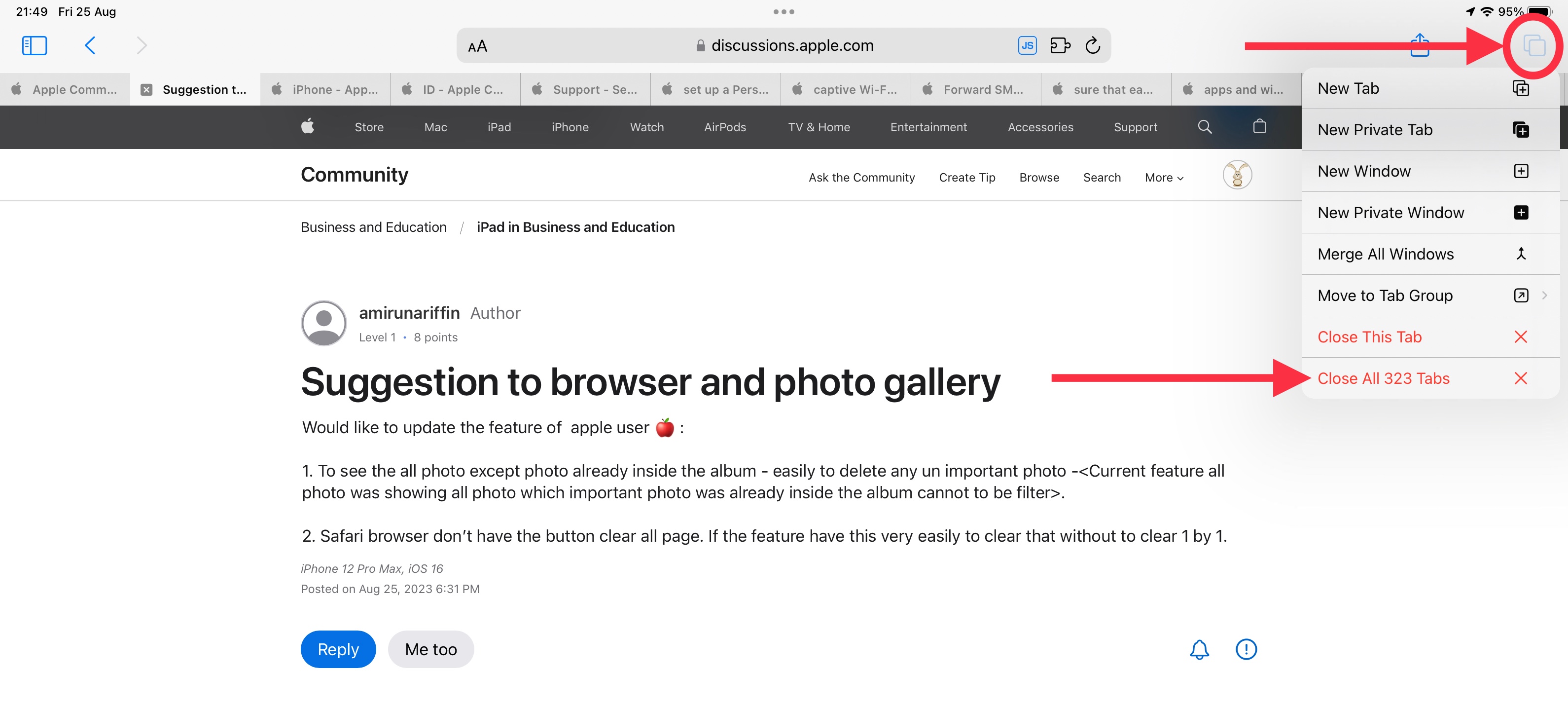The width and height of the screenshot is (1568, 708).
Task: Tap the Share button
Action: (1419, 46)
